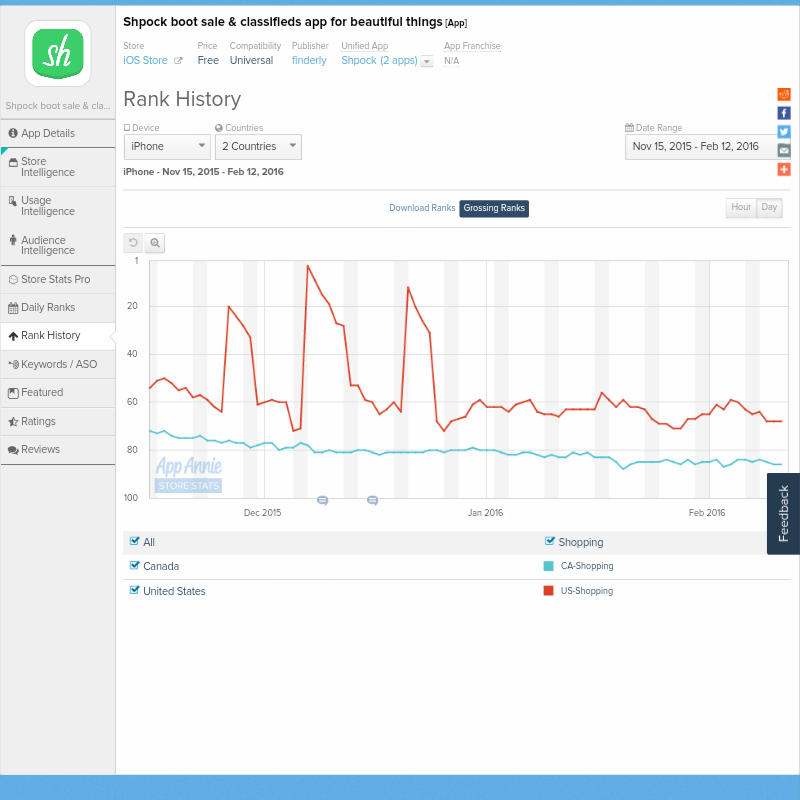The image size is (800, 800).
Task: Click the orange plus share icon
Action: pos(784,169)
